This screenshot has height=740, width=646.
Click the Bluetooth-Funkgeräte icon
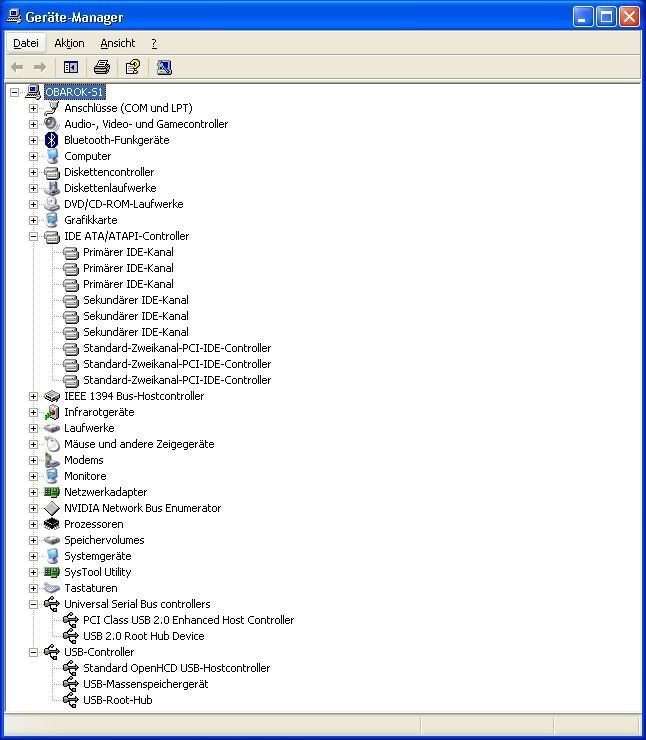(51, 140)
